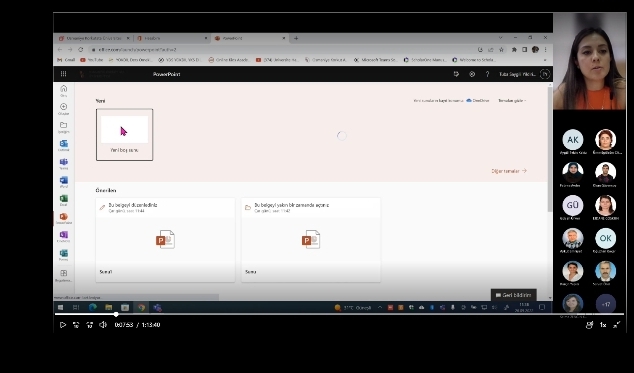Image resolution: width=634 pixels, height=373 pixels.
Task: Open the Office help question mark
Action: pyautogui.click(x=487, y=74)
